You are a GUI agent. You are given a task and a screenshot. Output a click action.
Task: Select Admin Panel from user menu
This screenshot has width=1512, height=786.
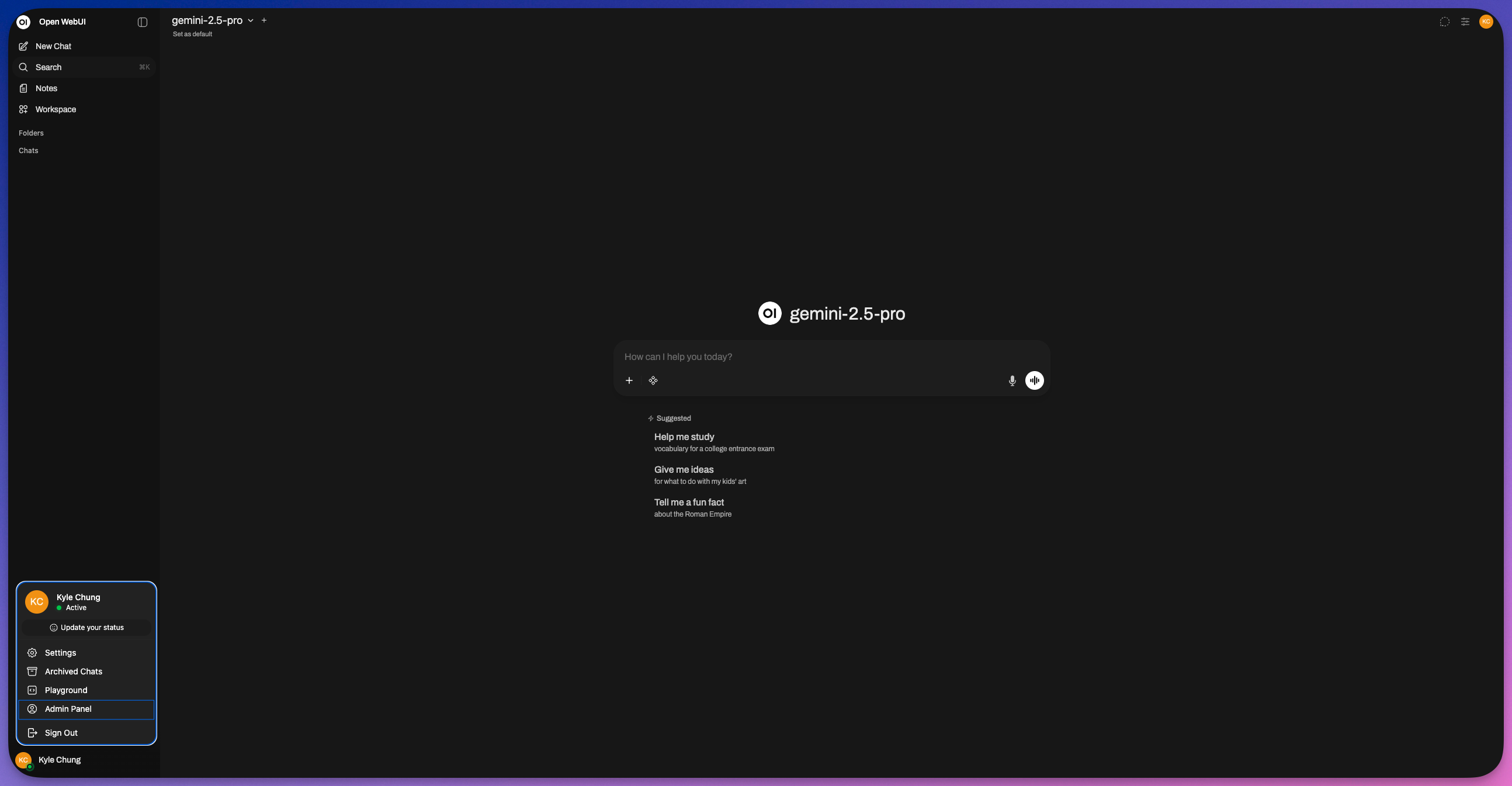68,709
